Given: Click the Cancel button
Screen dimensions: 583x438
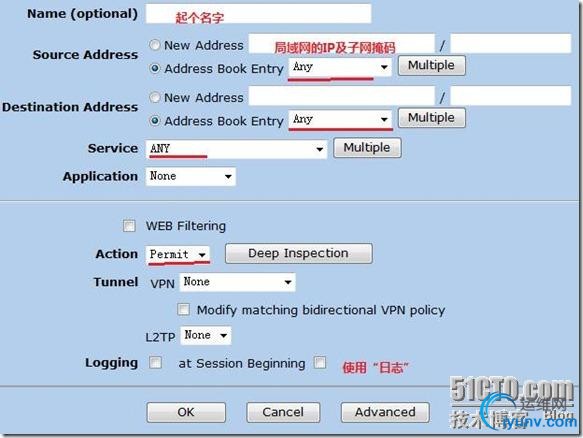Looking at the screenshot, I should (283, 412).
